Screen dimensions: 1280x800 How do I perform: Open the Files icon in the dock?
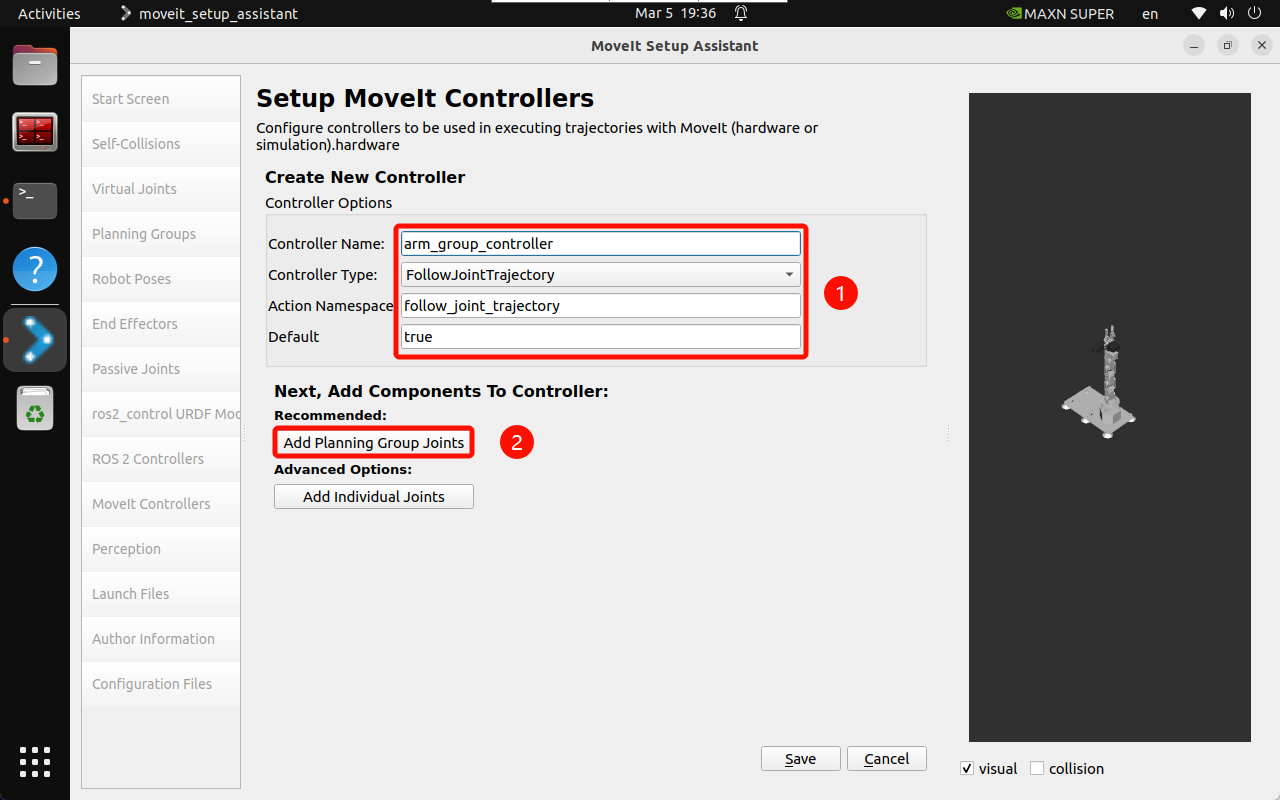35,65
